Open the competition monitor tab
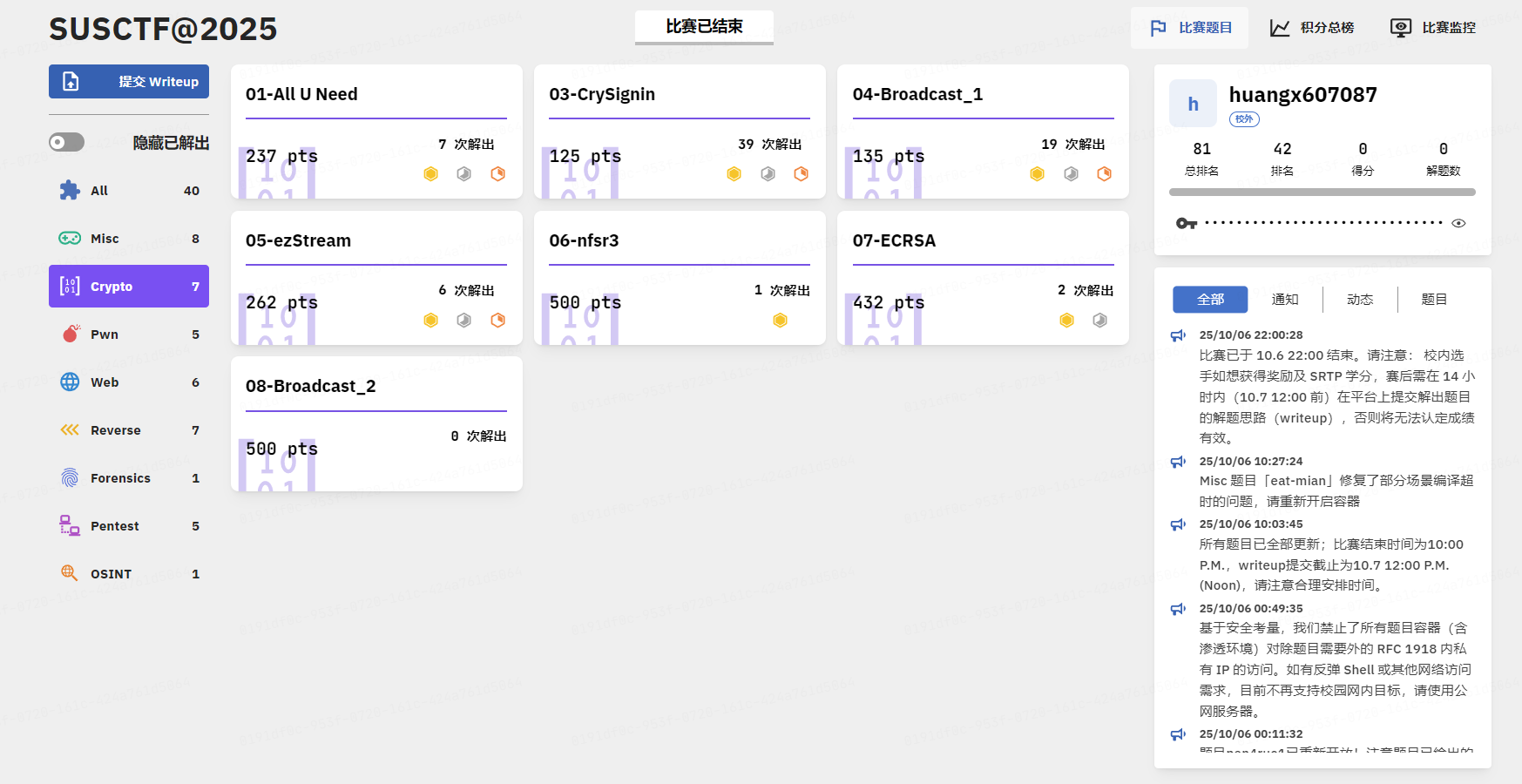The image size is (1522, 784). coord(1433,28)
